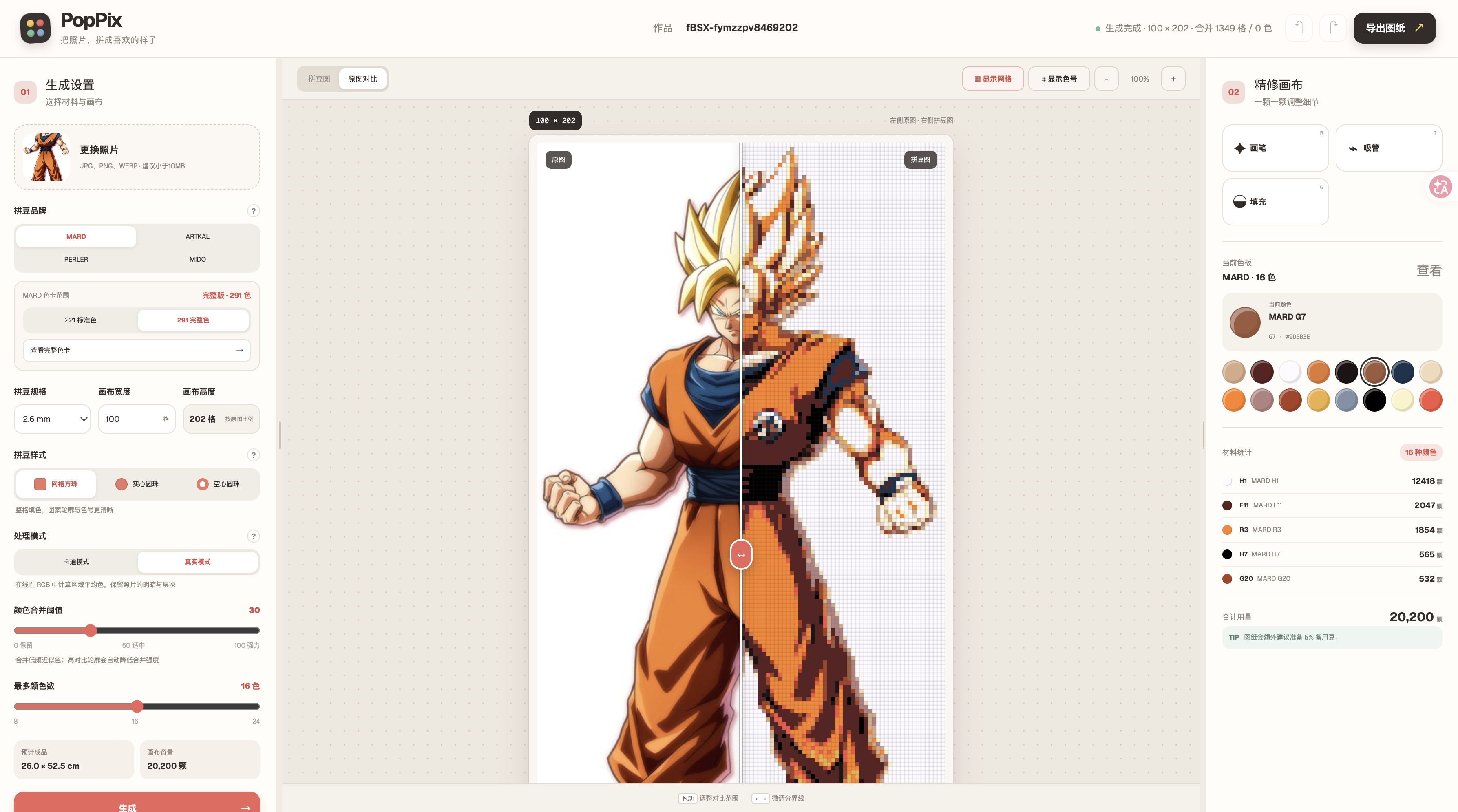Select 网格方珠 bead style

pos(56,484)
